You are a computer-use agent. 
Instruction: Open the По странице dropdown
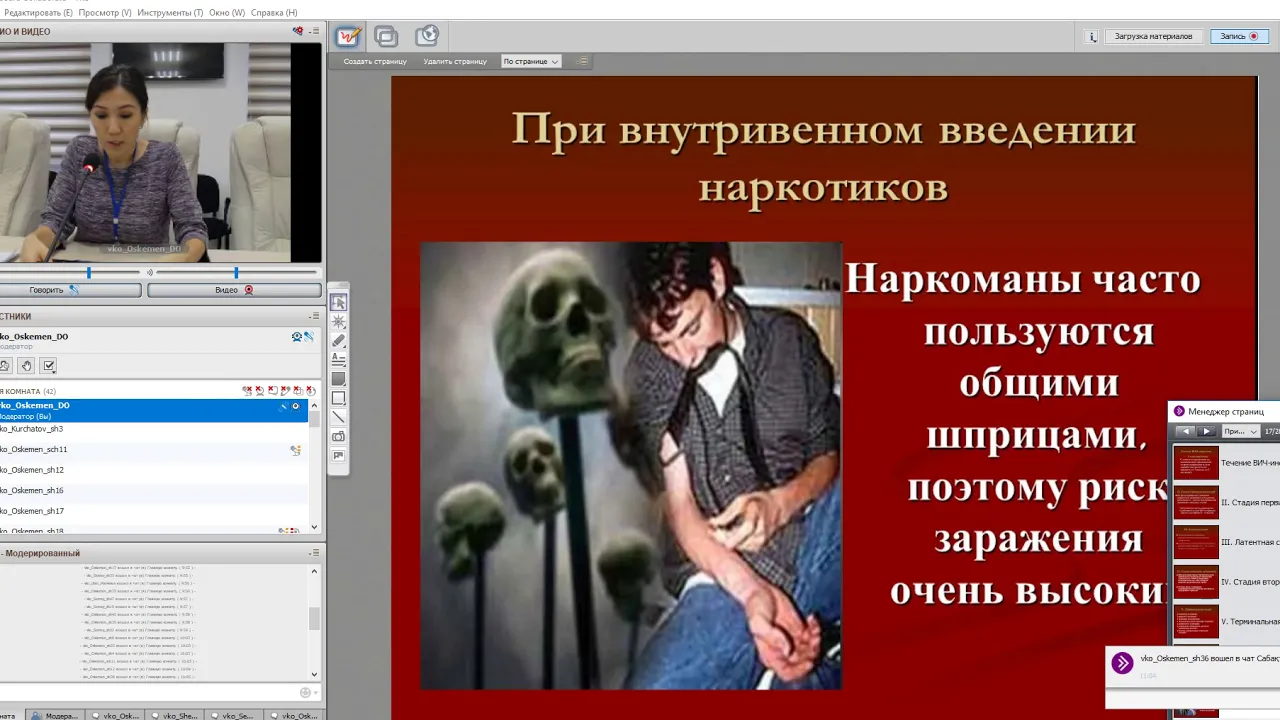530,61
